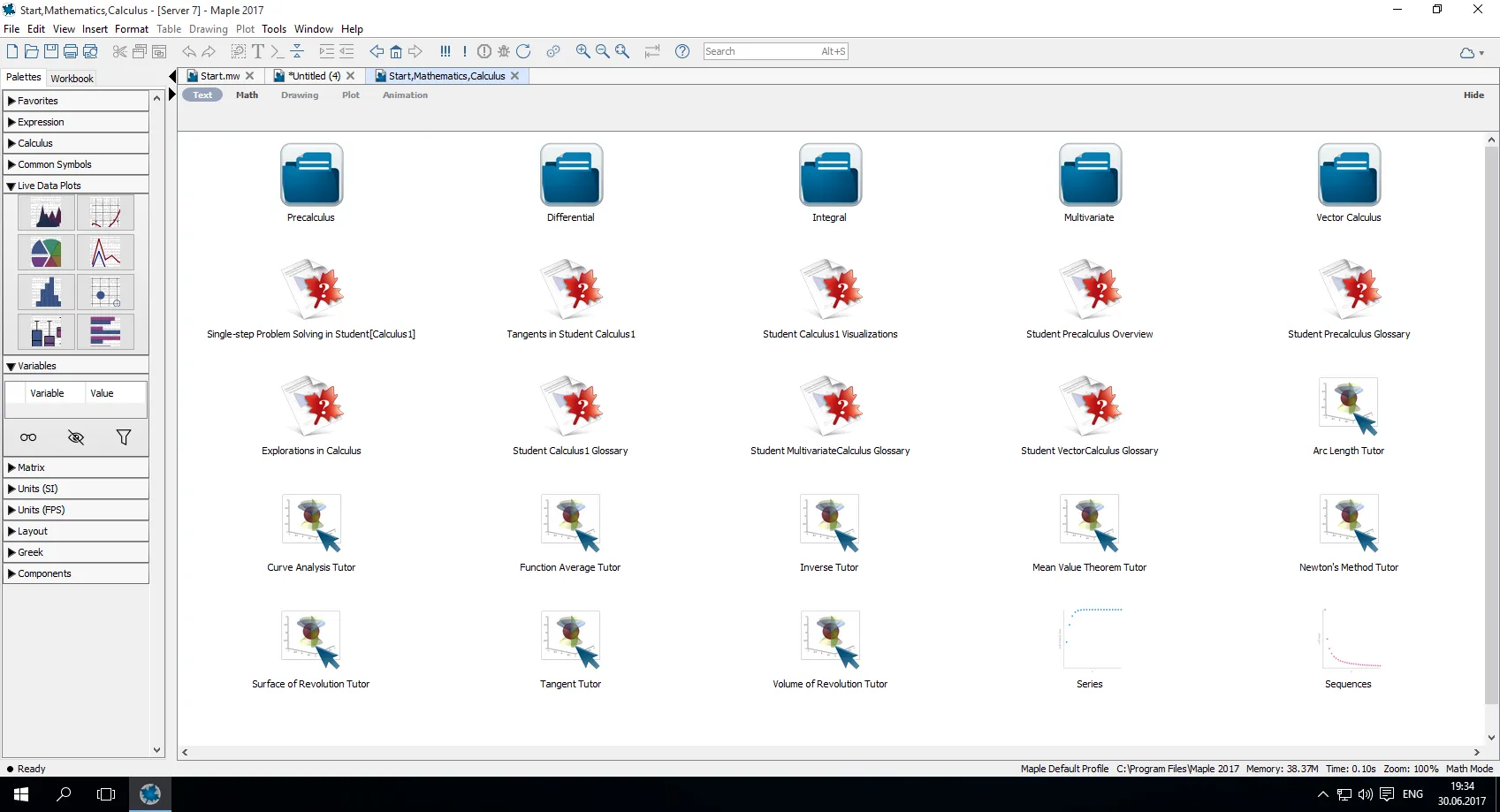Click the Animation context bar button
This screenshot has height=812, width=1500.
405,95
